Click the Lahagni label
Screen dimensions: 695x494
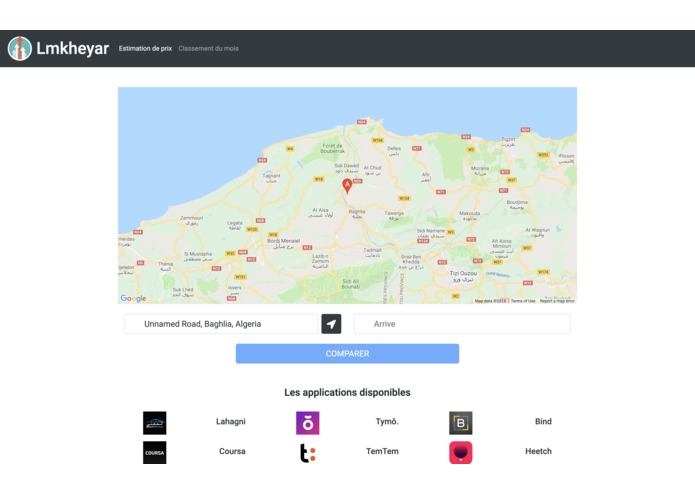[230, 421]
